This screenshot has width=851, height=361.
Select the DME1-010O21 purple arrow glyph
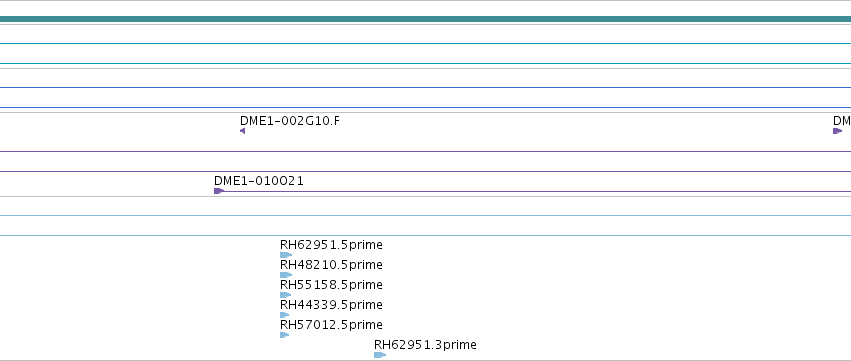[x=219, y=191]
